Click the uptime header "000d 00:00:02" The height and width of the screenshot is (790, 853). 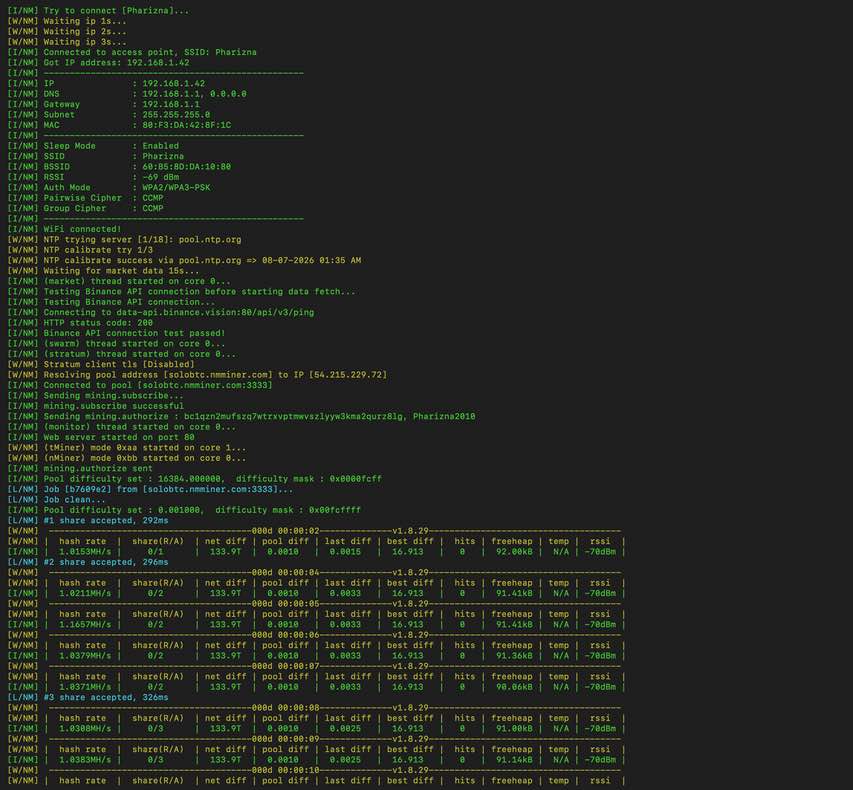tap(286, 531)
